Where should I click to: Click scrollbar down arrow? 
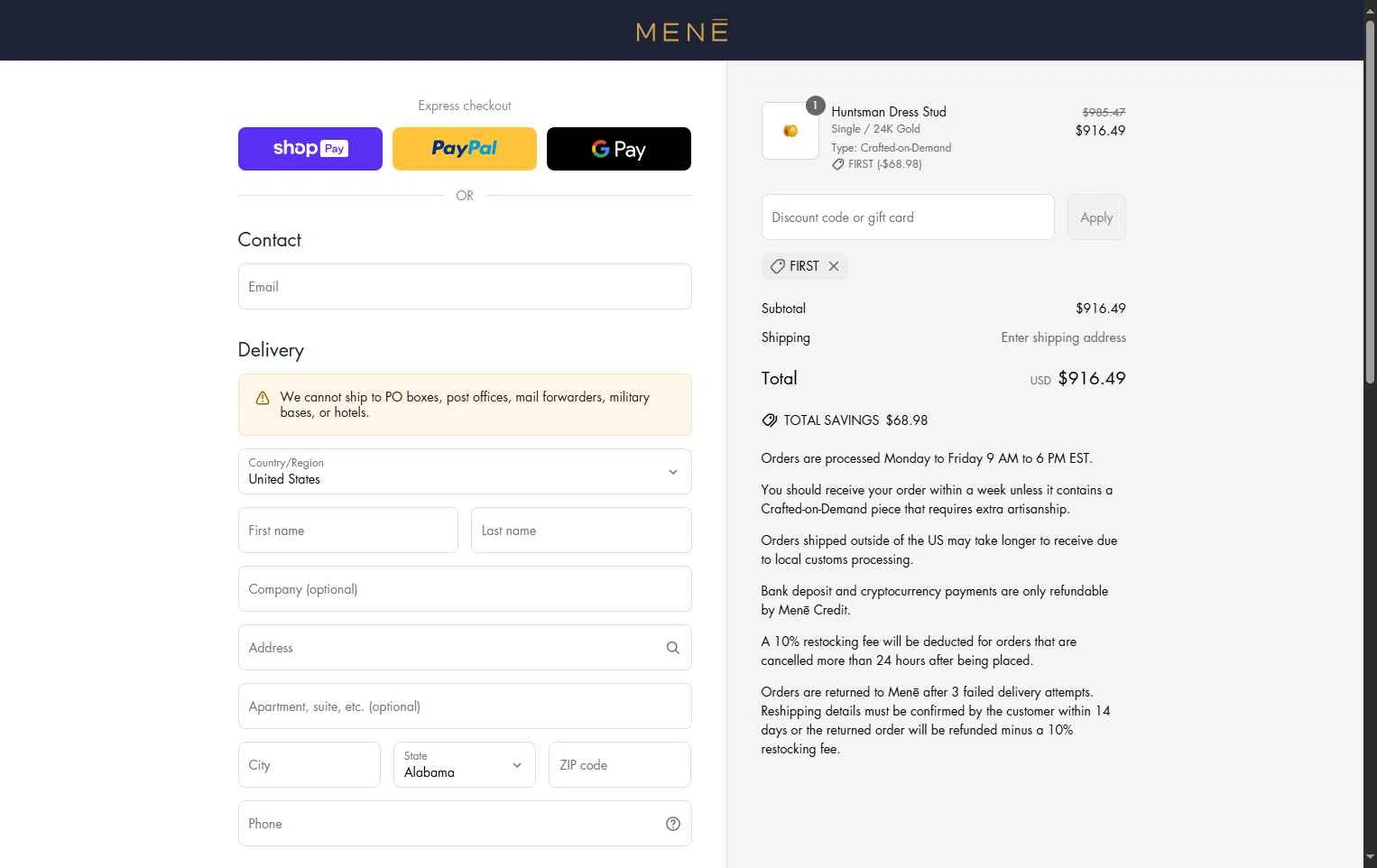coord(1370,857)
